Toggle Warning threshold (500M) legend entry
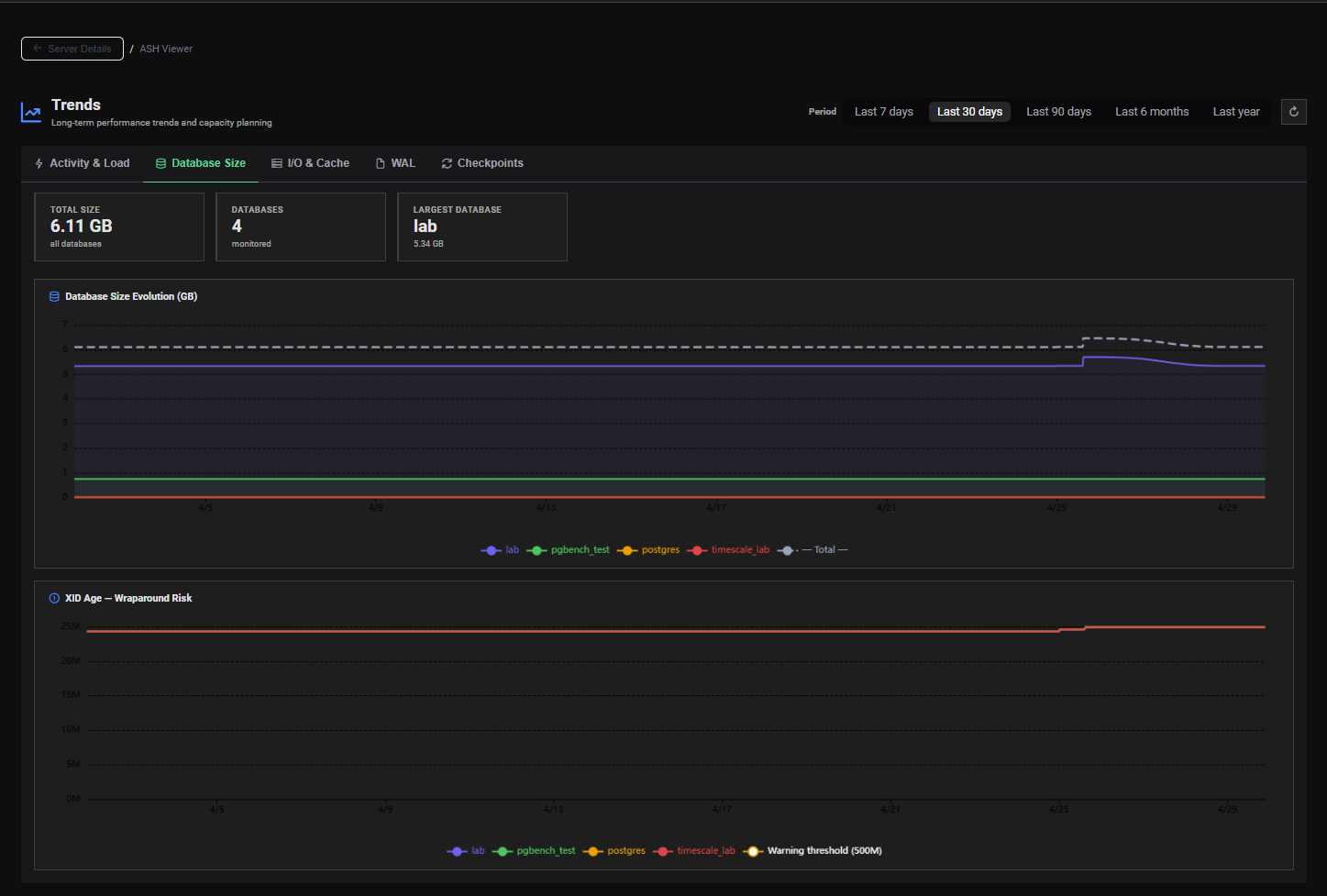This screenshot has height=896, width=1327. [813, 851]
